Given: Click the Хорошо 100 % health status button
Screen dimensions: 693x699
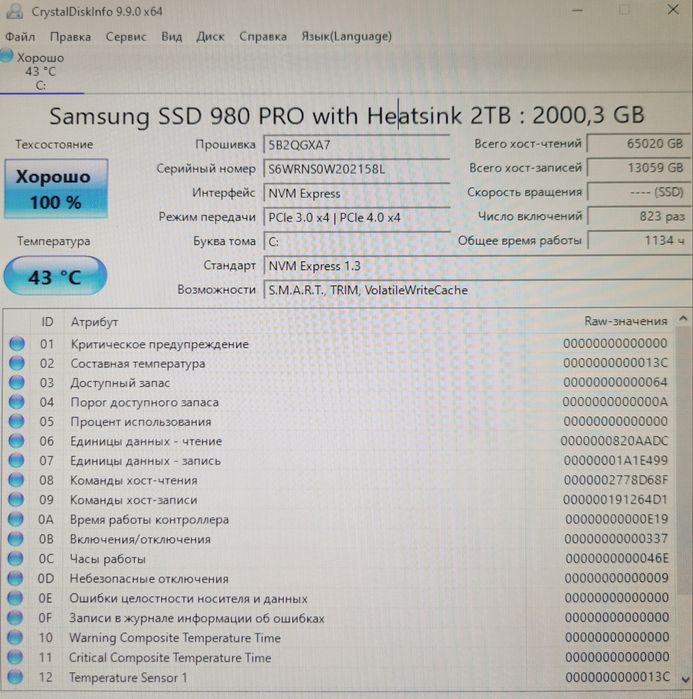Looking at the screenshot, I should [x=56, y=189].
